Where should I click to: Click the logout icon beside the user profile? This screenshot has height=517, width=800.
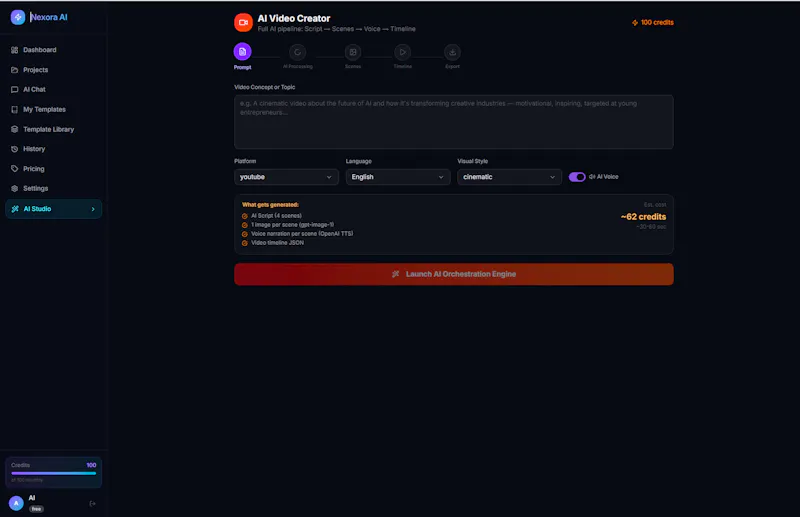pyautogui.click(x=92, y=504)
